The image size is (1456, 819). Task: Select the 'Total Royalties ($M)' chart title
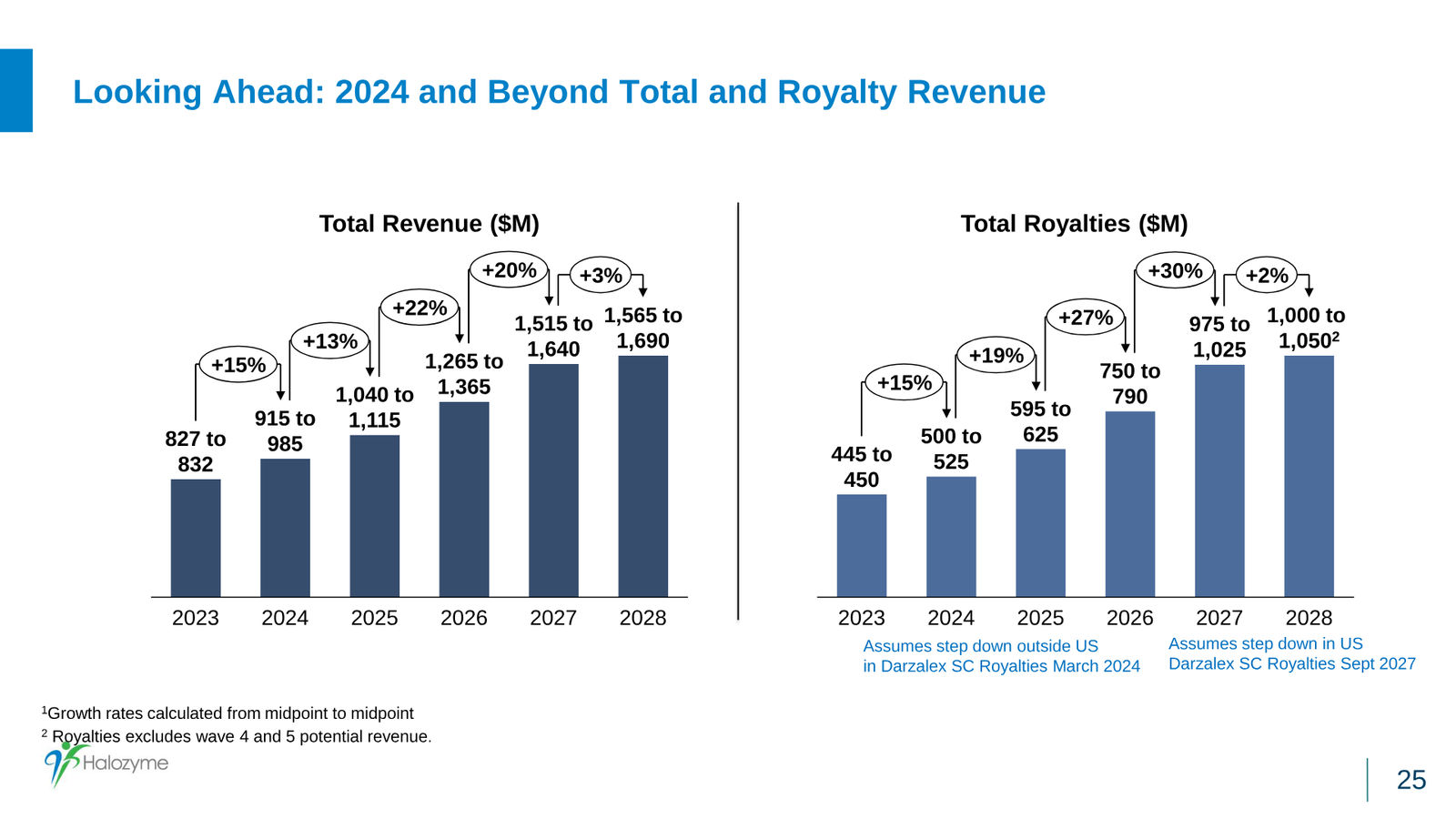(x=1074, y=224)
